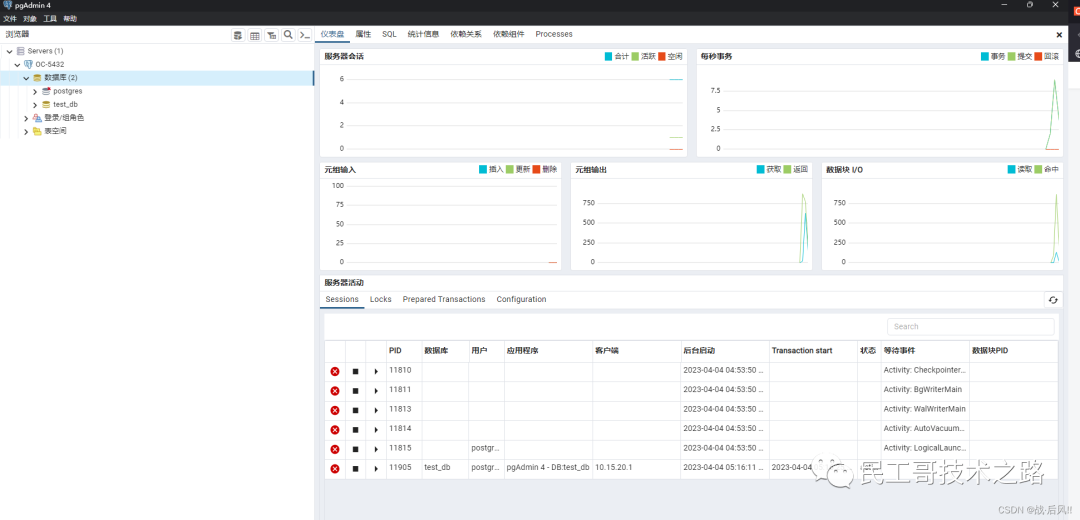Terminate session with PID 11814
The height and width of the screenshot is (520, 1080).
pyautogui.click(x=335, y=430)
